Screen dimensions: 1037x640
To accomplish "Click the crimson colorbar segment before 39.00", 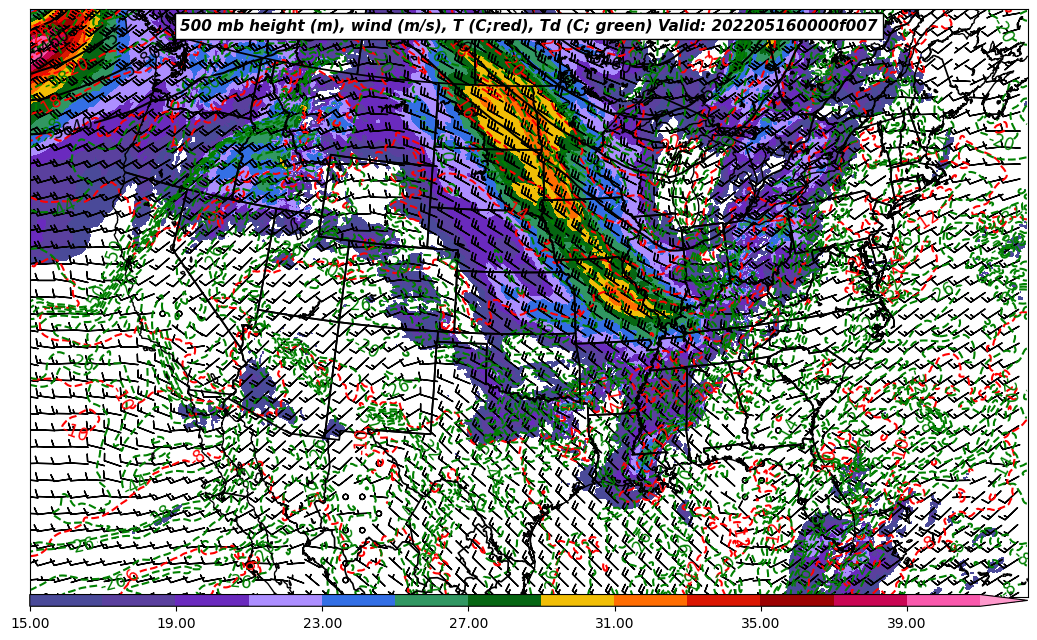I will (869, 601).
